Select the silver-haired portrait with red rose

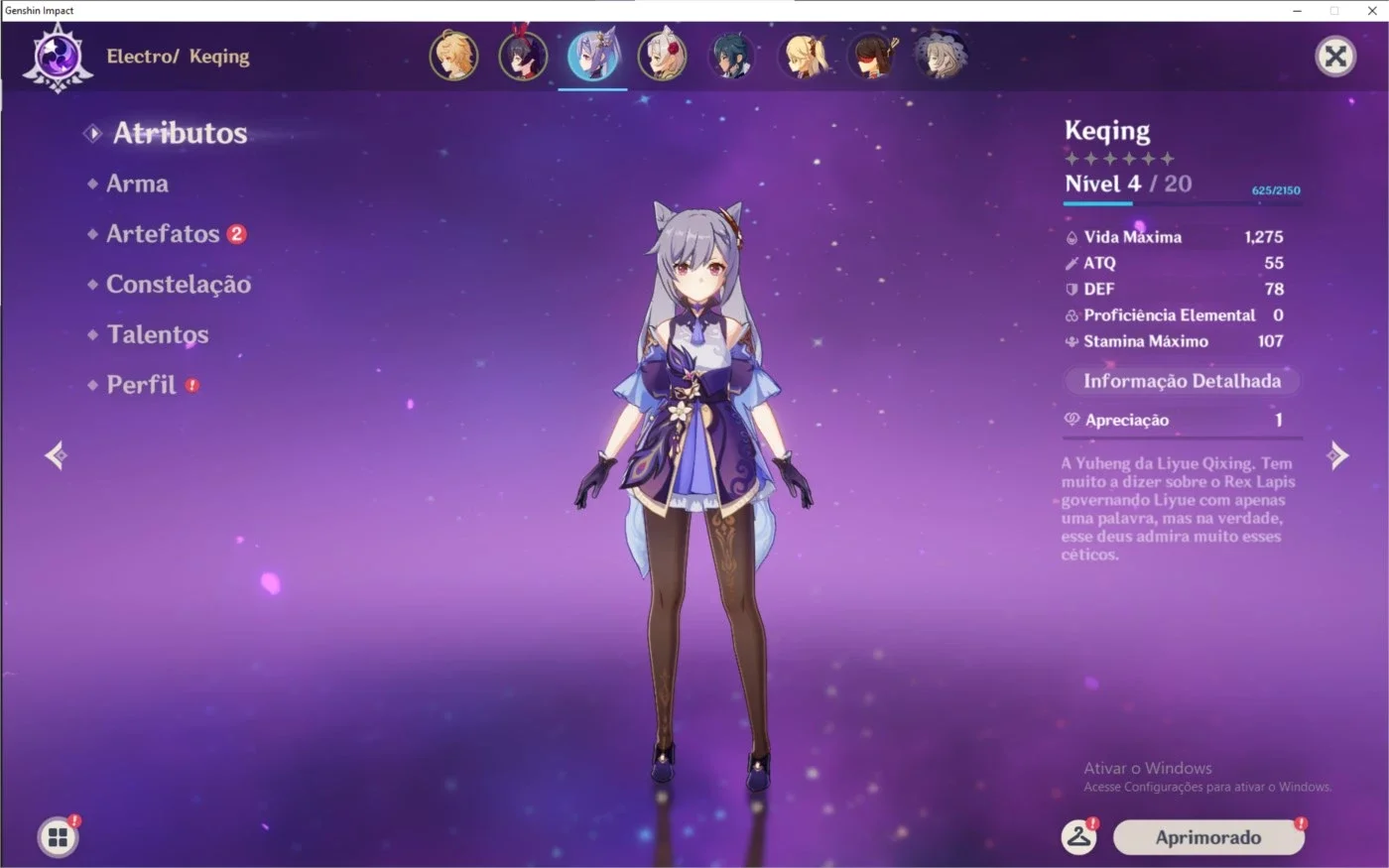pos(662,56)
